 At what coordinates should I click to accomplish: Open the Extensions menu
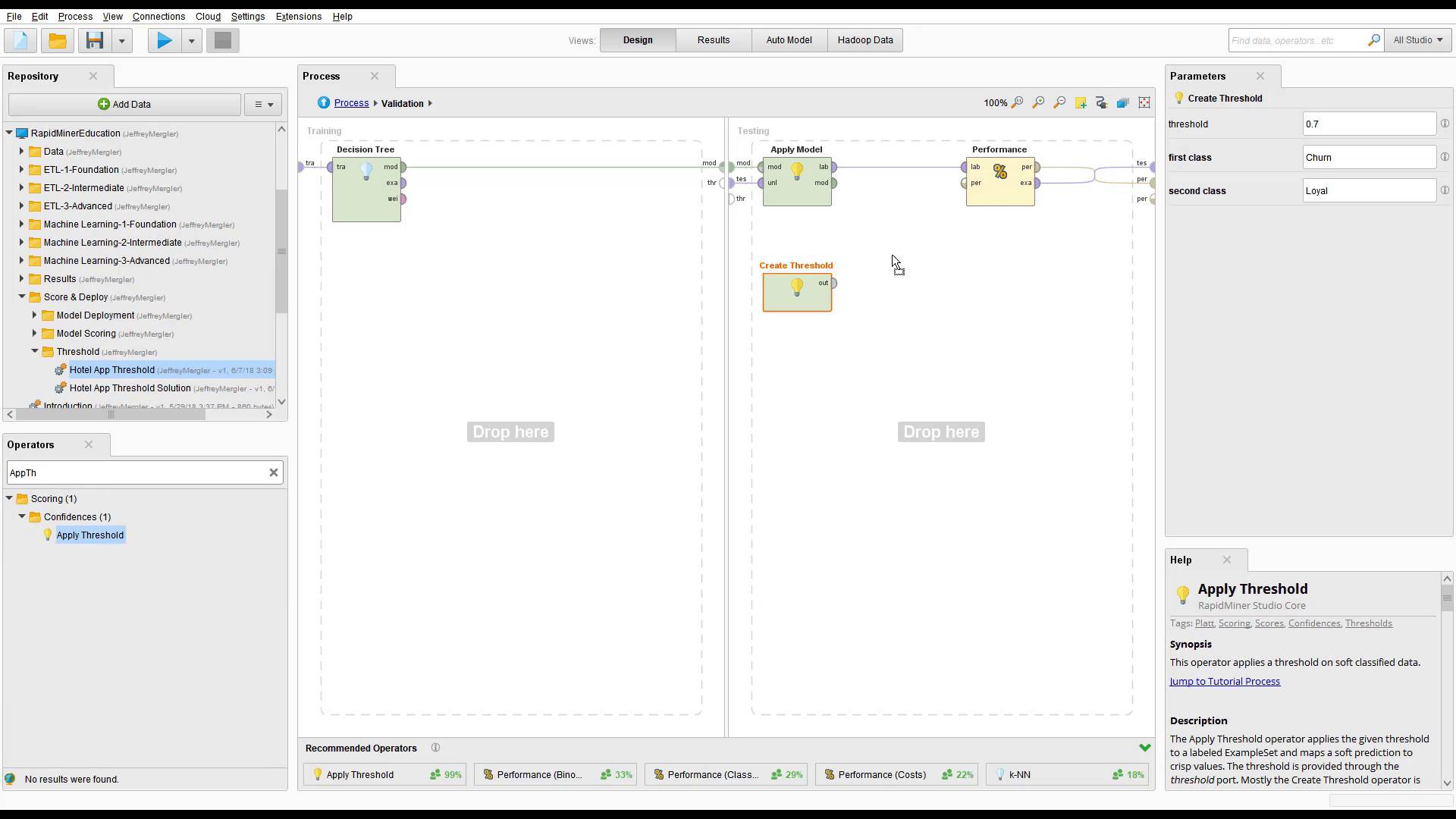[x=298, y=16]
